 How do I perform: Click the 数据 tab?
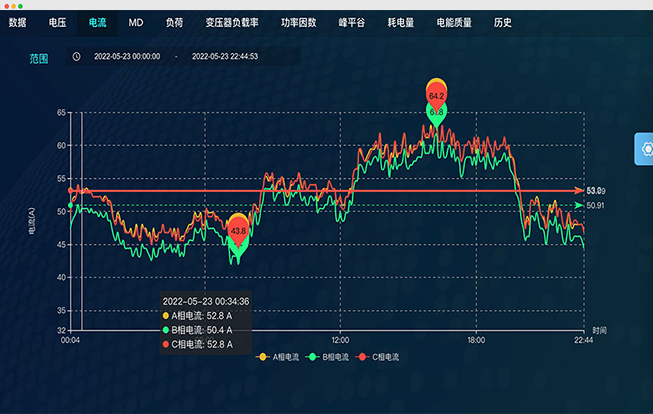18,22
